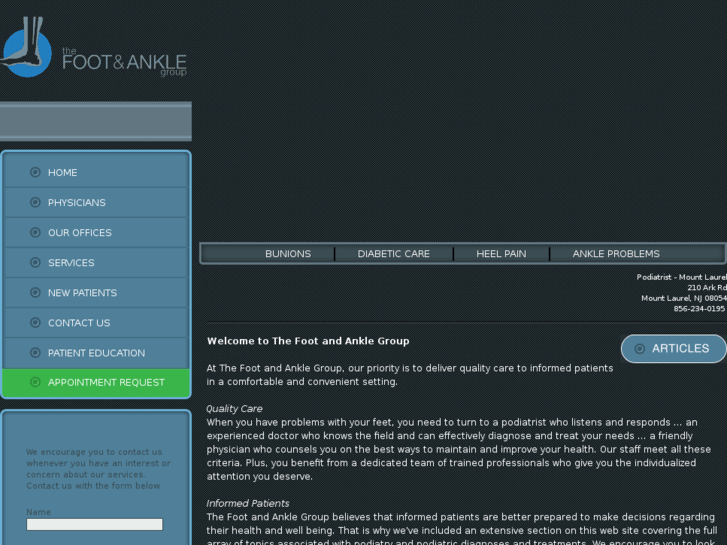Click the phone number 856-234-0195

pyautogui.click(x=699, y=308)
